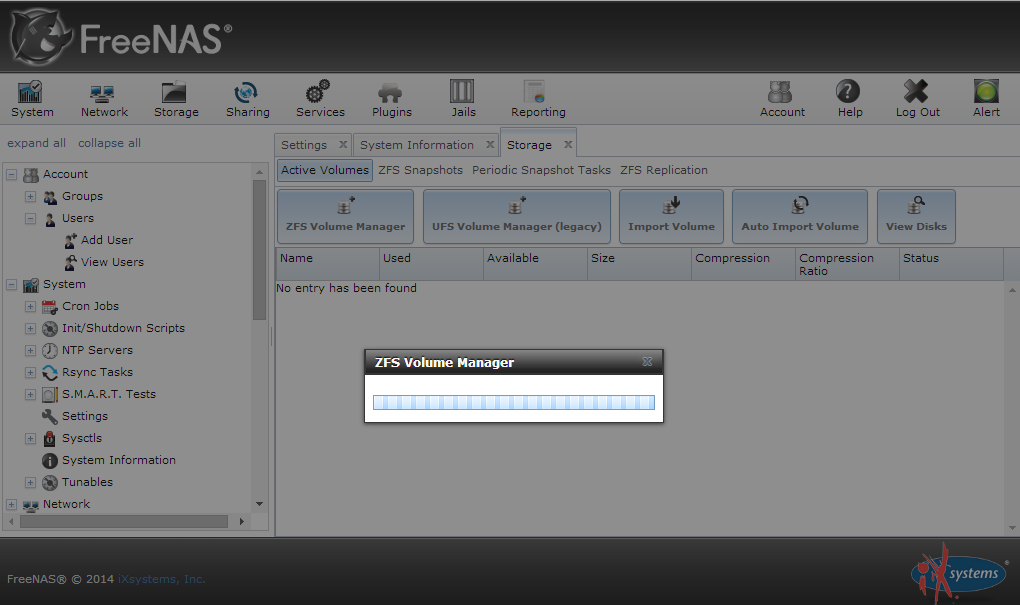The image size is (1020, 605).
Task: Click the S.M.A.R.T. Tests icon
Action: (50, 395)
